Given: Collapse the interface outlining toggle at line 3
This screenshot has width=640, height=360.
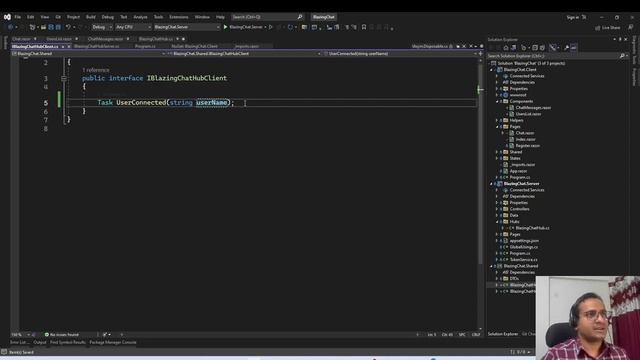Looking at the screenshot, I should click(64, 78).
